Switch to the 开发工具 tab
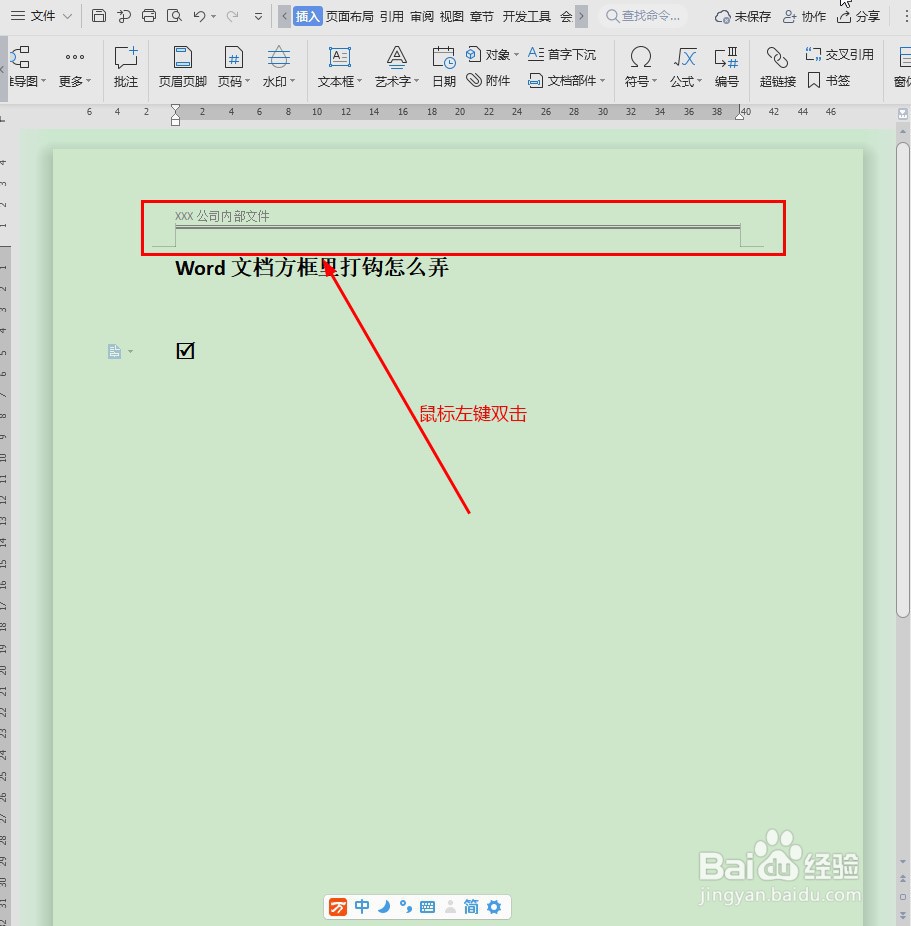911x926 pixels. pos(527,17)
